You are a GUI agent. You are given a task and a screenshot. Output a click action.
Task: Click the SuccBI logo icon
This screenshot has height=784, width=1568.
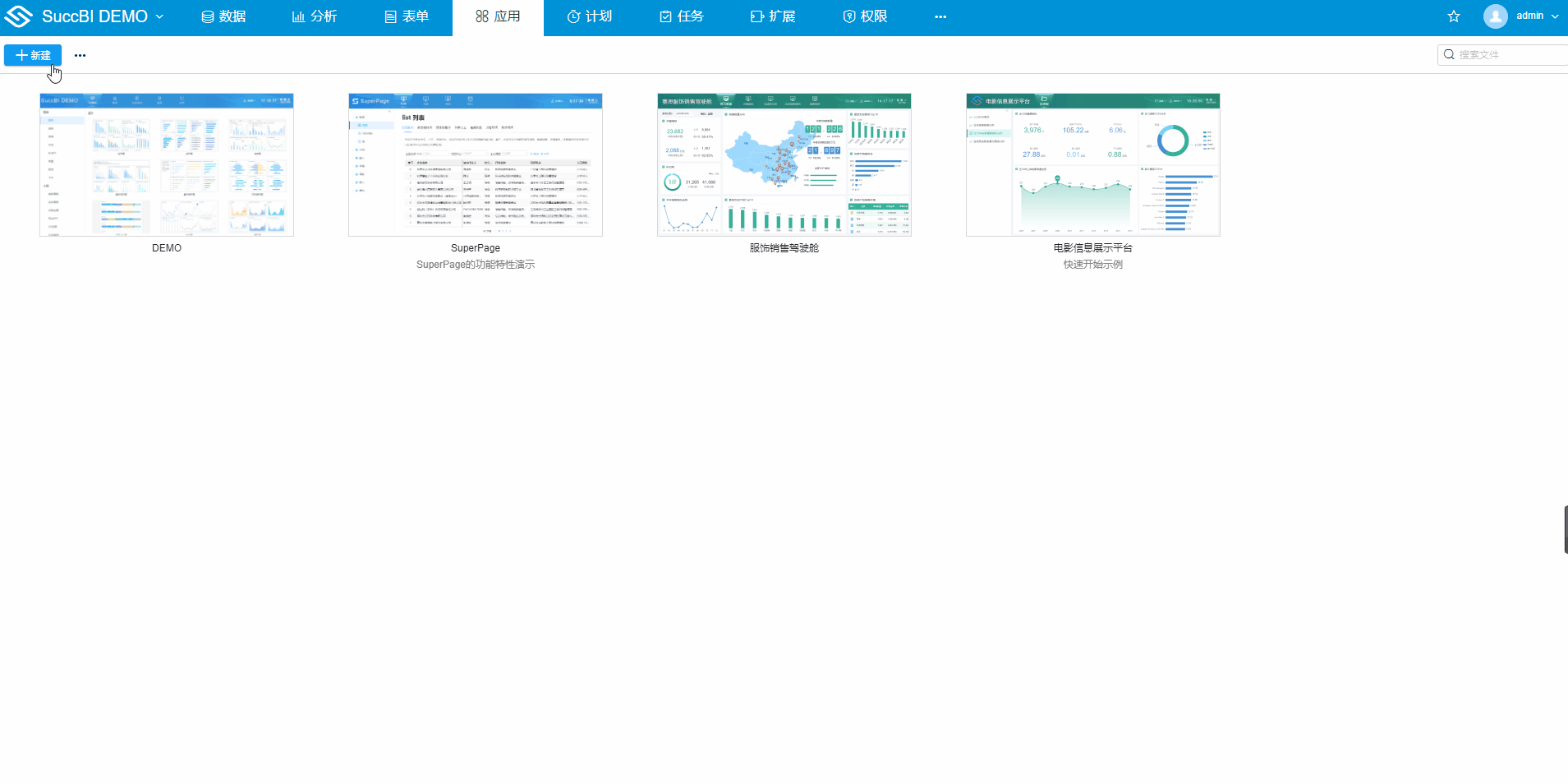pyautogui.click(x=18, y=16)
